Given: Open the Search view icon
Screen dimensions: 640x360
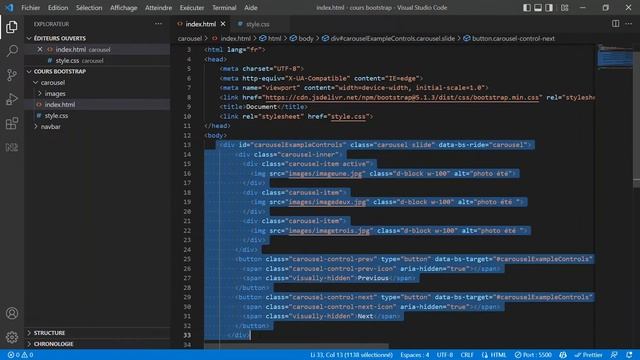Looking at the screenshot, I should click(12, 51).
